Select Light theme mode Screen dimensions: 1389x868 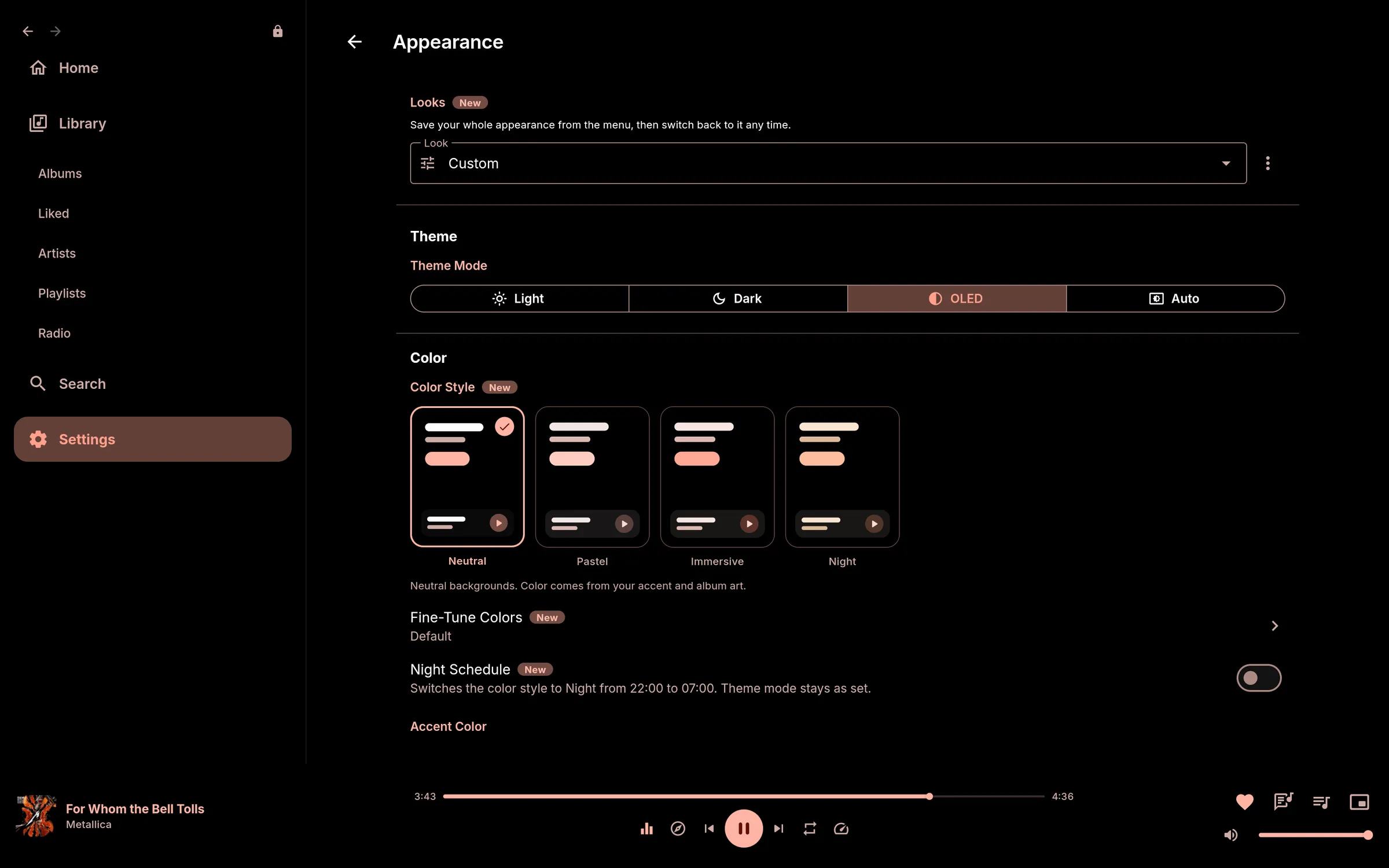pos(519,299)
